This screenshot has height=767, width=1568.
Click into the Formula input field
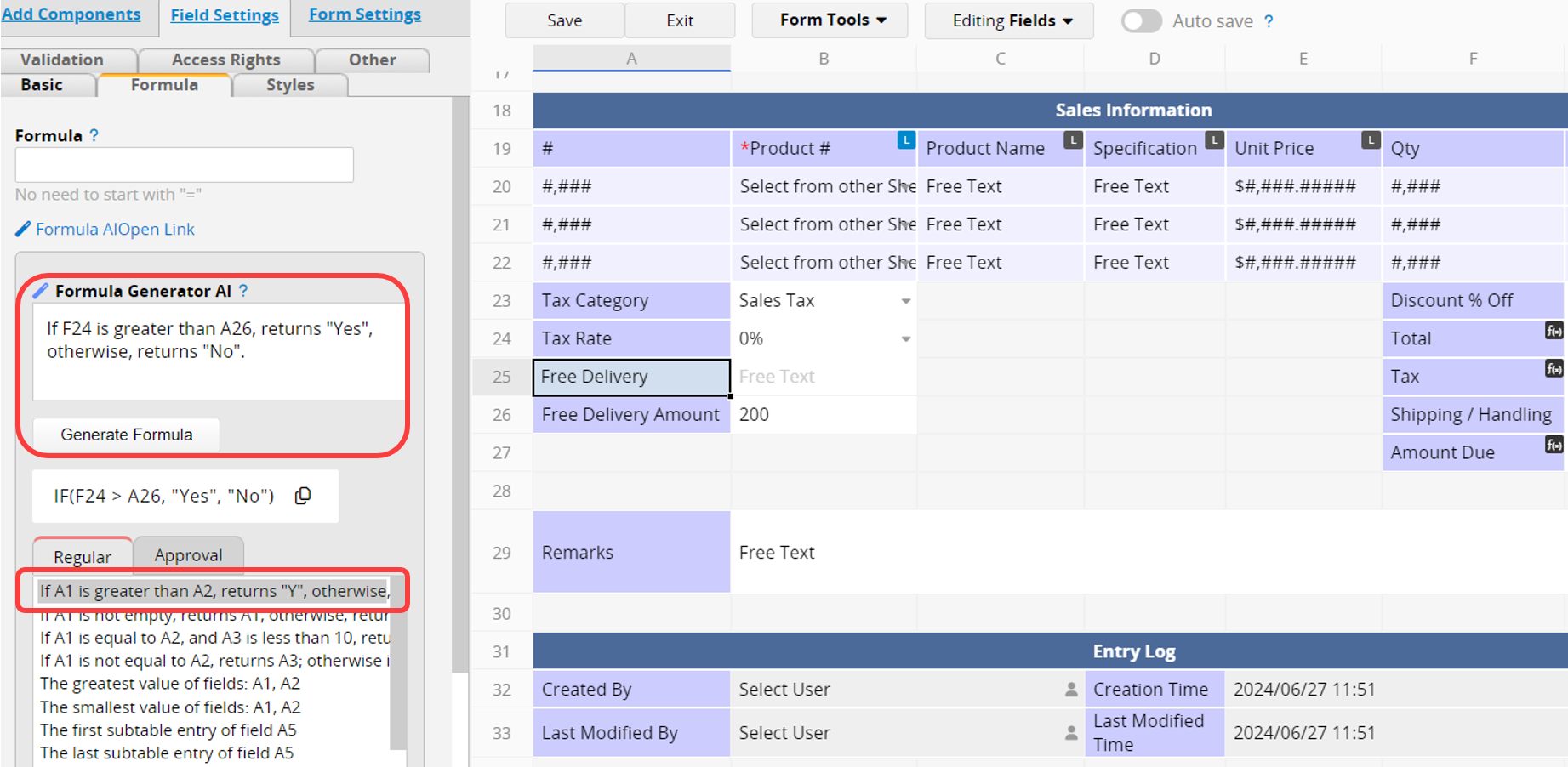pos(184,165)
